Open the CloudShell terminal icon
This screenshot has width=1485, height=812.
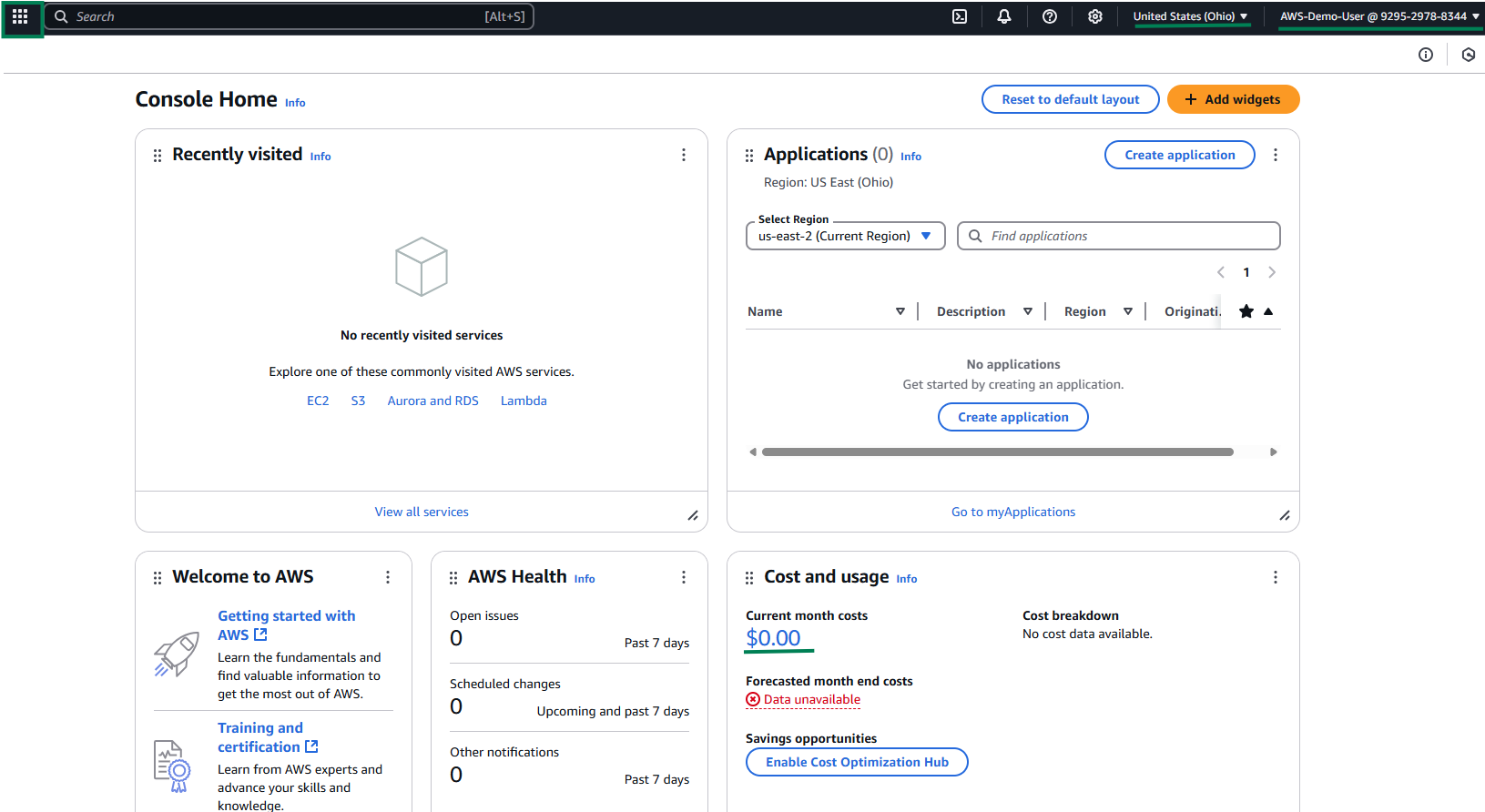960,16
